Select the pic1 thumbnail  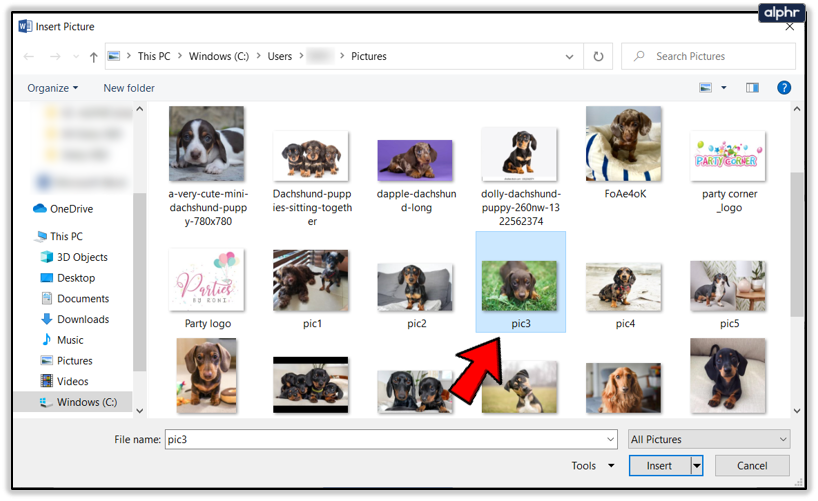point(311,280)
